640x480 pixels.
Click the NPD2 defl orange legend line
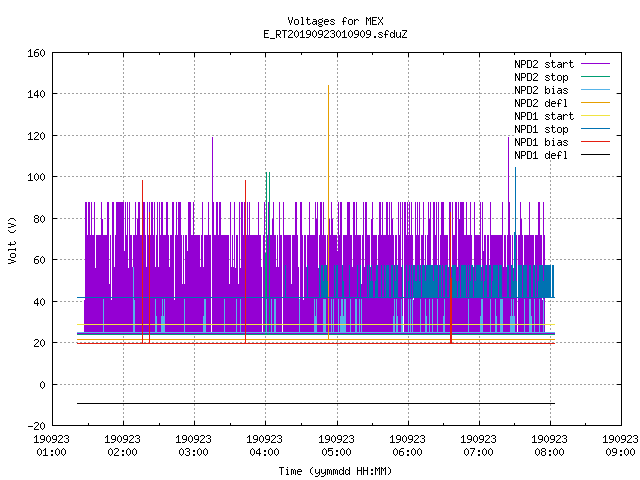[x=595, y=103]
